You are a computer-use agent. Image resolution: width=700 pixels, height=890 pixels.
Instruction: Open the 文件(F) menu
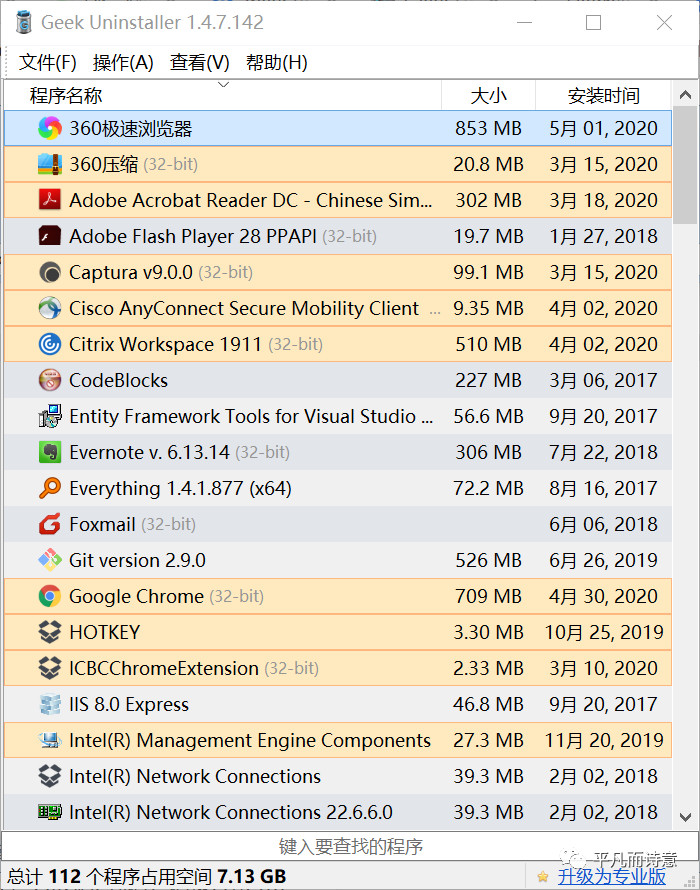click(x=48, y=62)
